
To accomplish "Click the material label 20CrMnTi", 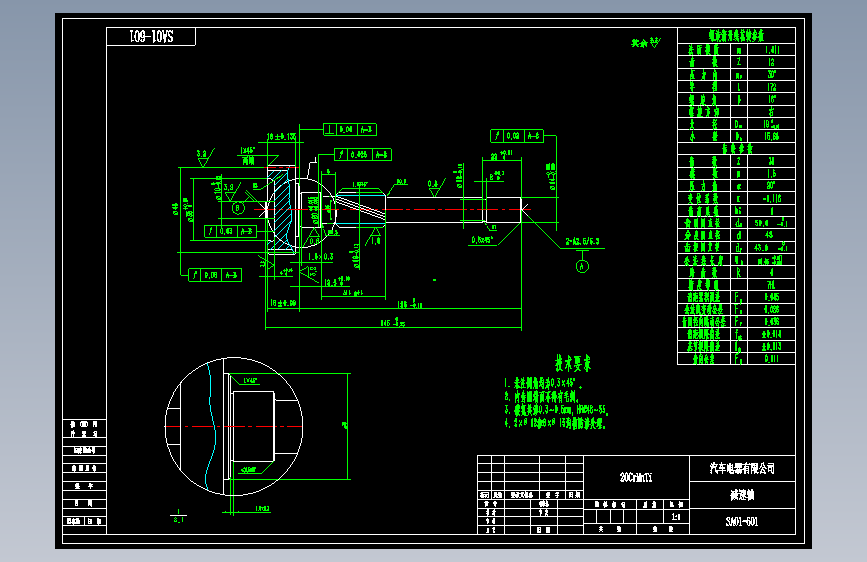I will pos(636,477).
